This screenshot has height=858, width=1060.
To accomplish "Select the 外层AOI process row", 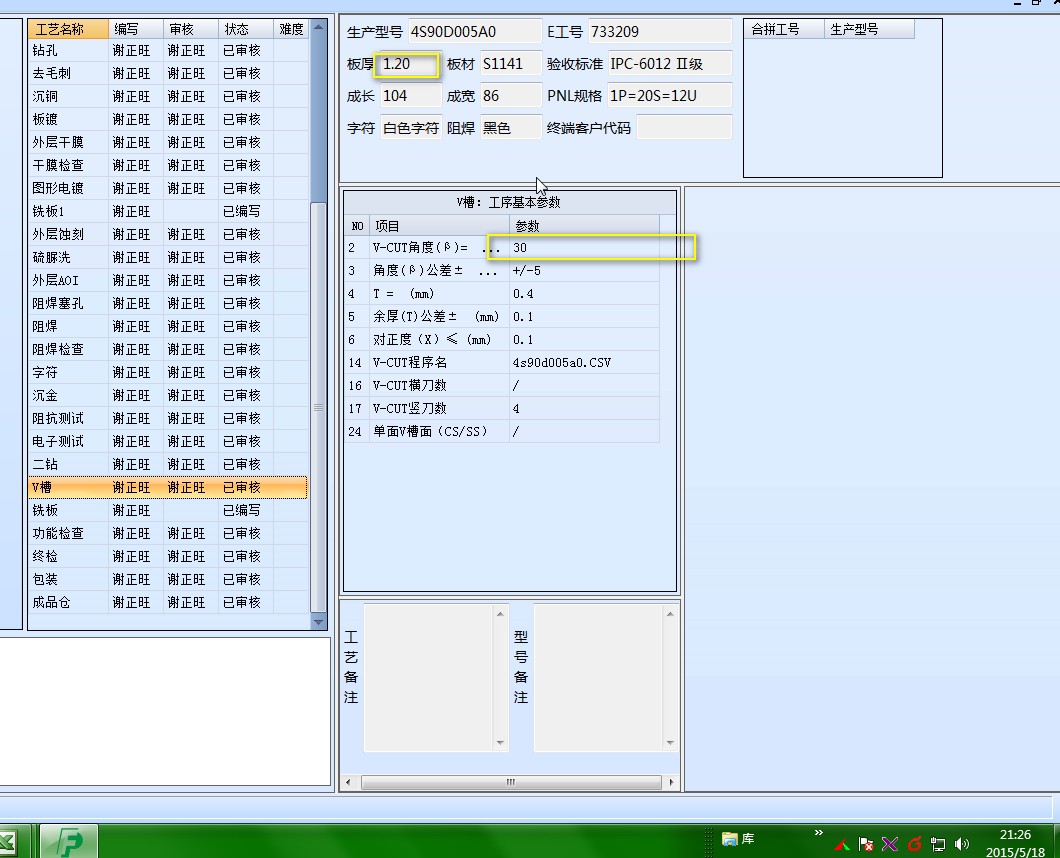I will pos(168,281).
